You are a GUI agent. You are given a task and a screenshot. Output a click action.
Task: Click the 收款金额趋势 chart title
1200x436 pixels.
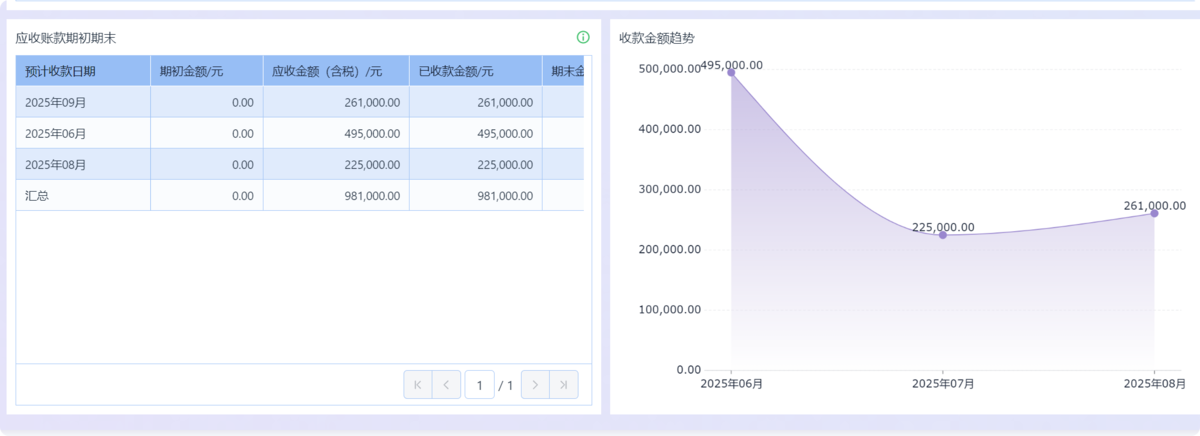point(657,38)
